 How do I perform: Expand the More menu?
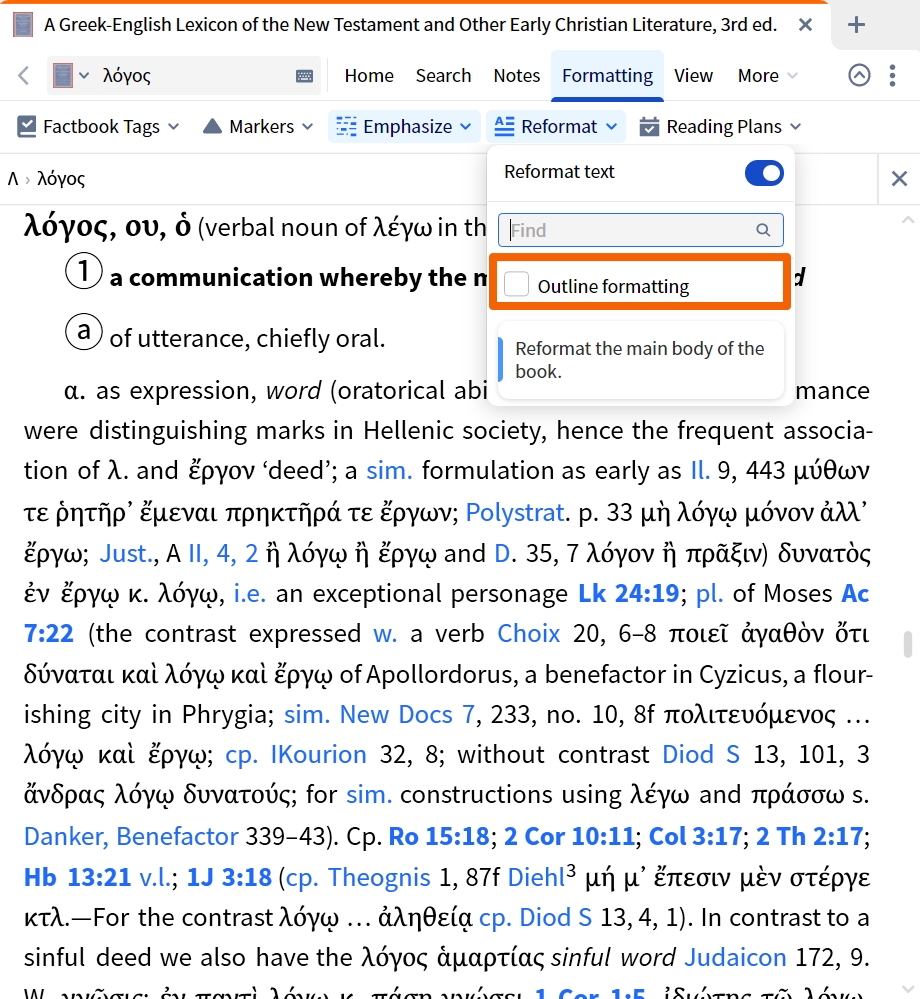768,75
